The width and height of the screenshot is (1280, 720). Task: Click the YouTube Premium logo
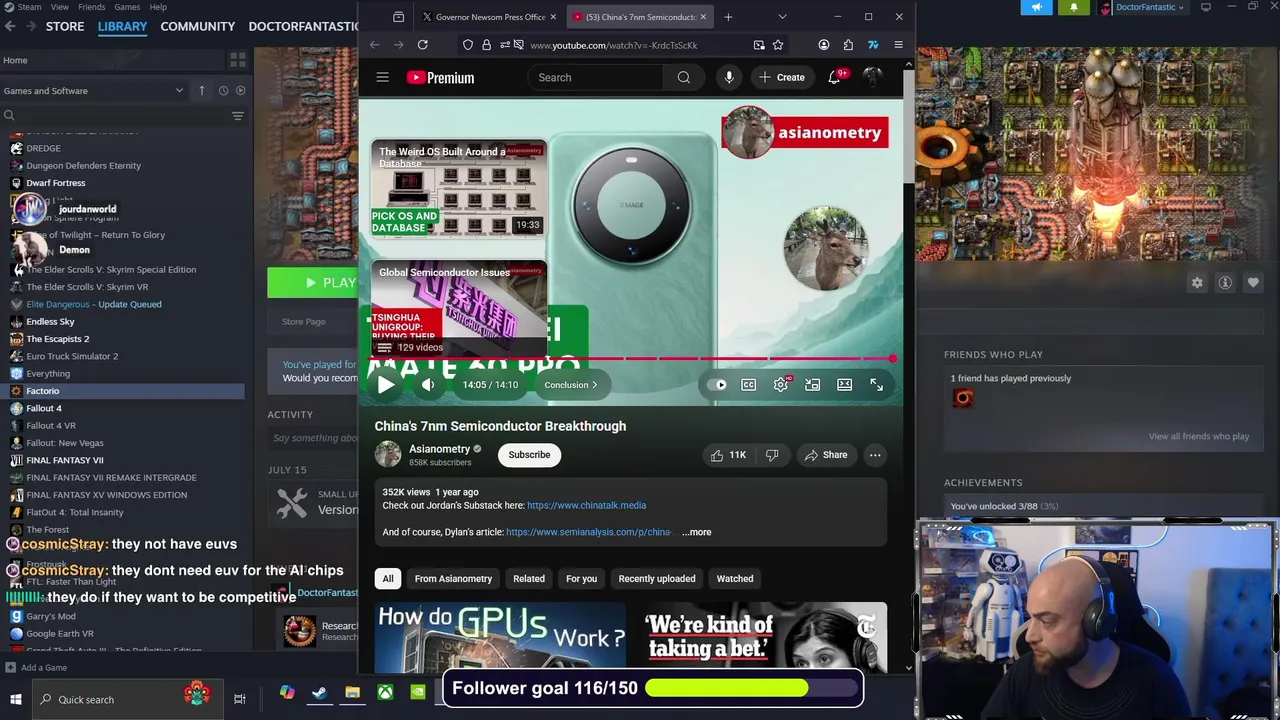(x=441, y=77)
